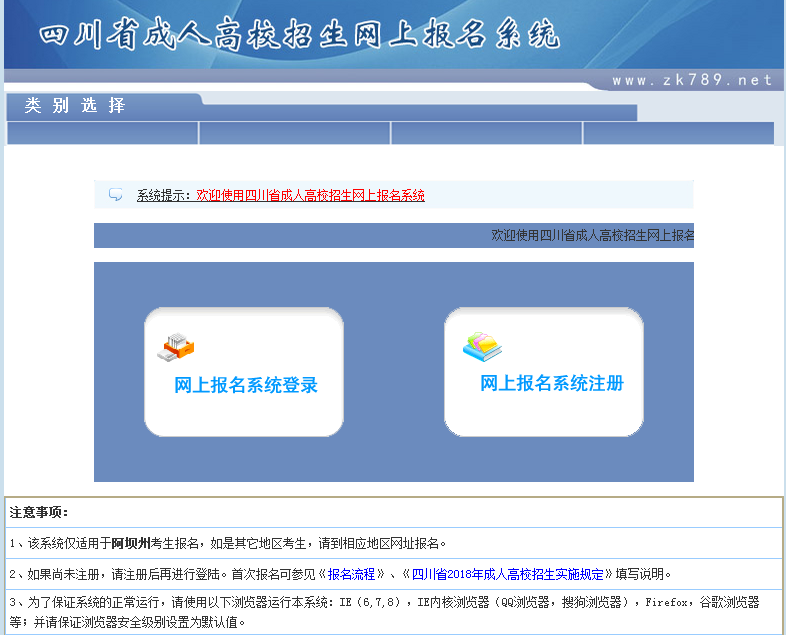Select the 类别选择 tab header
This screenshot has width=786, height=635.
(x=75, y=105)
